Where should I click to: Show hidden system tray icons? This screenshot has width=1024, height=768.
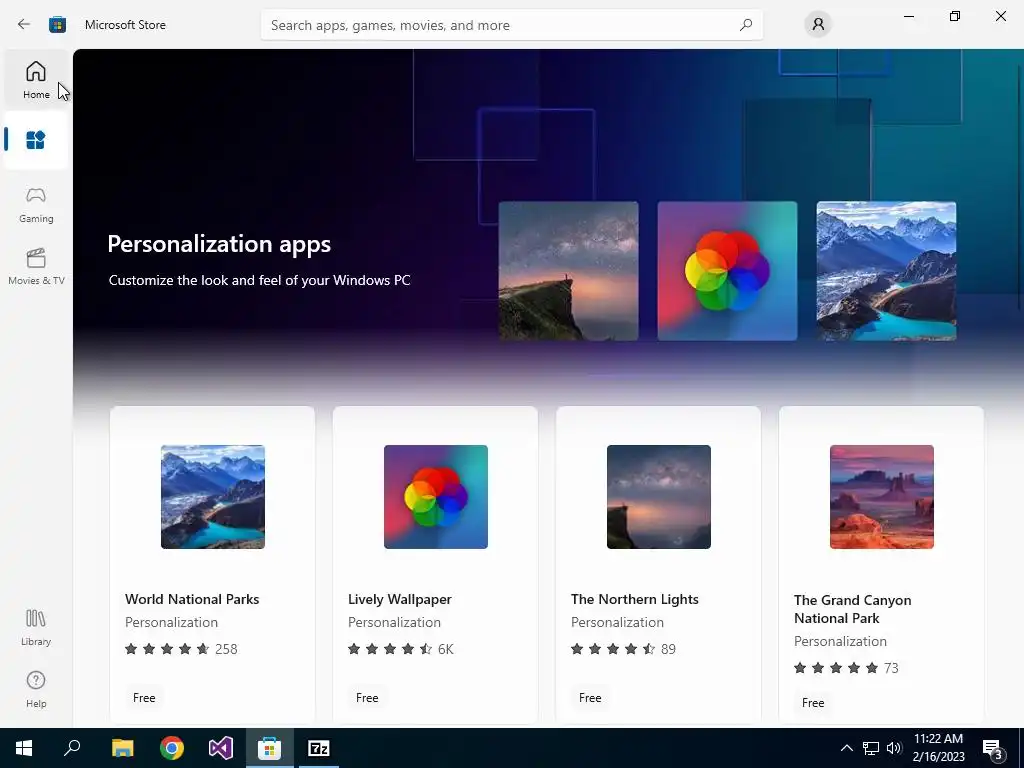[x=846, y=748]
